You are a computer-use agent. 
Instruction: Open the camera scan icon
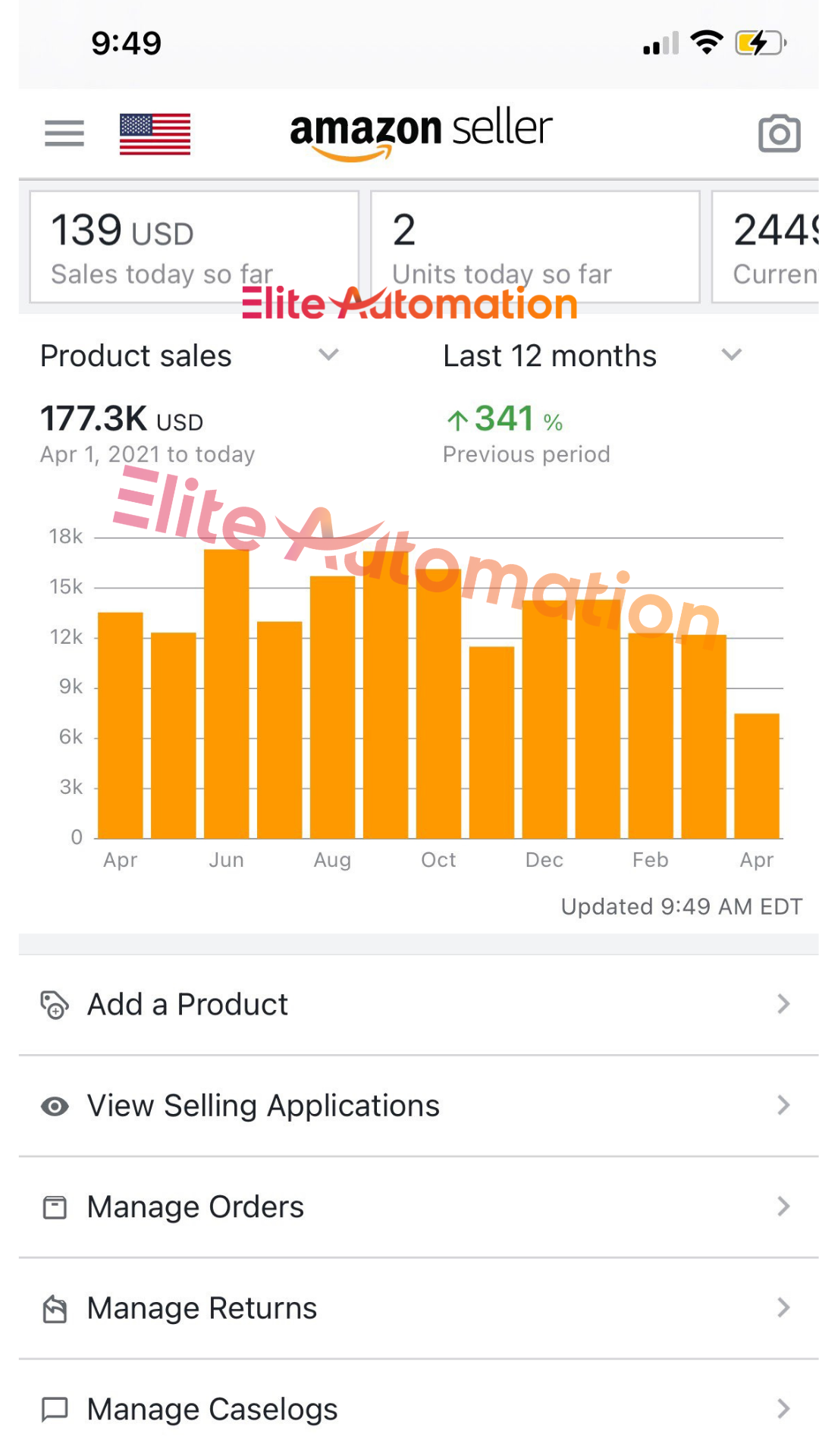pyautogui.click(x=779, y=133)
